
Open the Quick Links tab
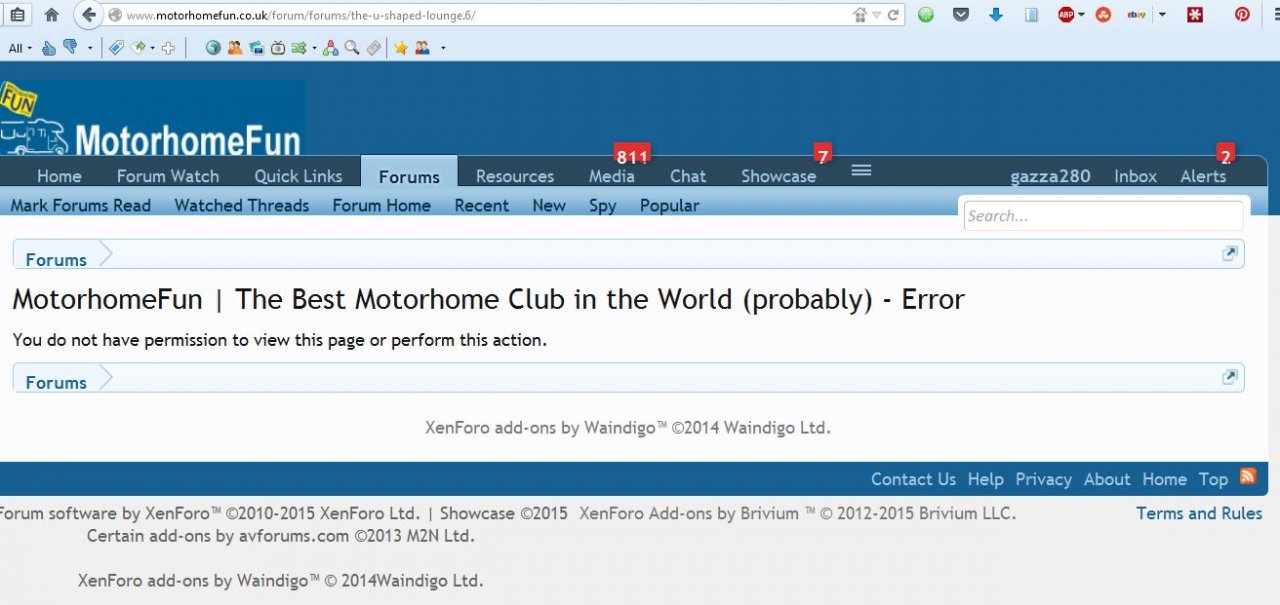298,176
